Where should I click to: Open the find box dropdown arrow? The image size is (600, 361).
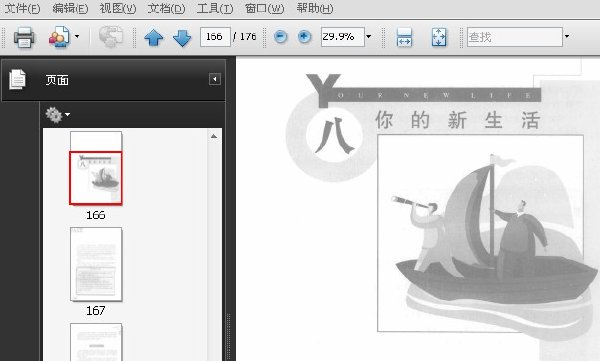pyautogui.click(x=567, y=36)
